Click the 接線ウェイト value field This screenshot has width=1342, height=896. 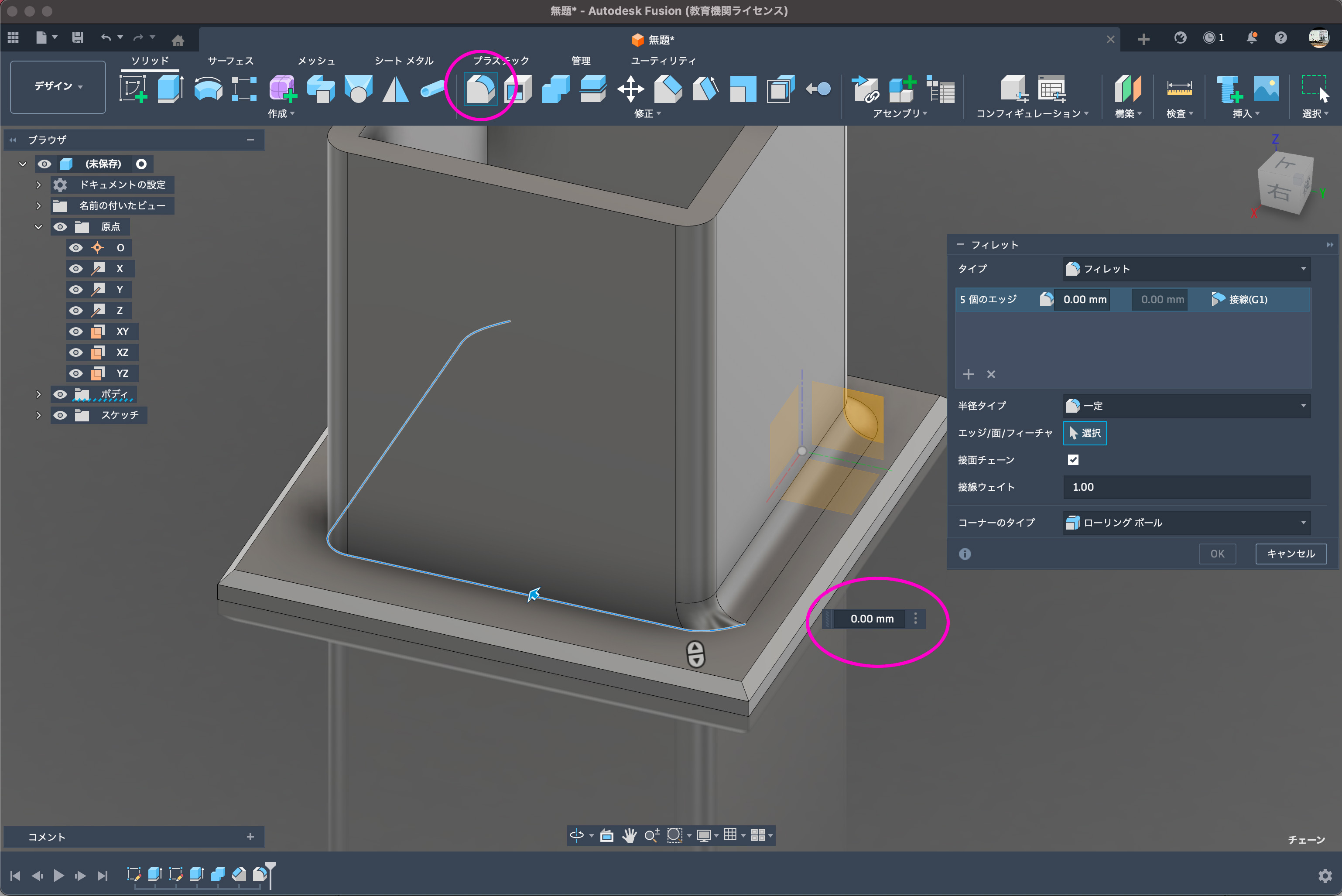[x=1186, y=487]
